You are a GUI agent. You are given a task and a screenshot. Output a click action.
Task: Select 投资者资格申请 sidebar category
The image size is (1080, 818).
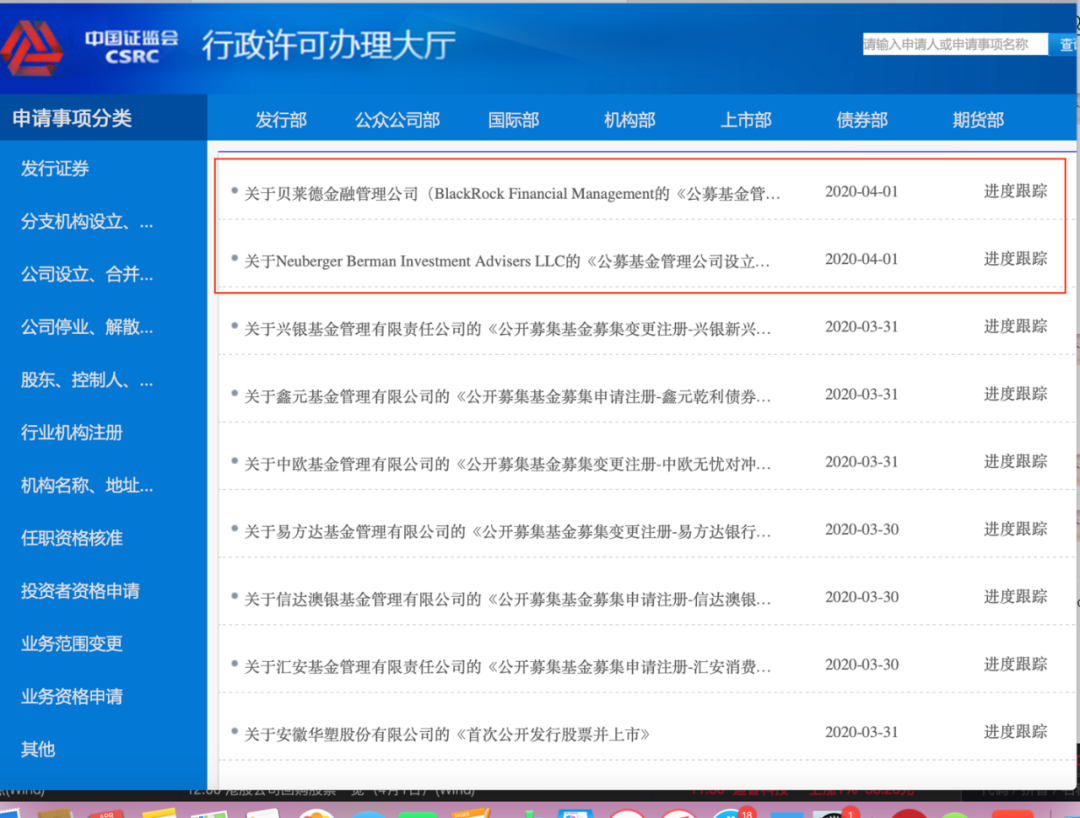tap(80, 591)
